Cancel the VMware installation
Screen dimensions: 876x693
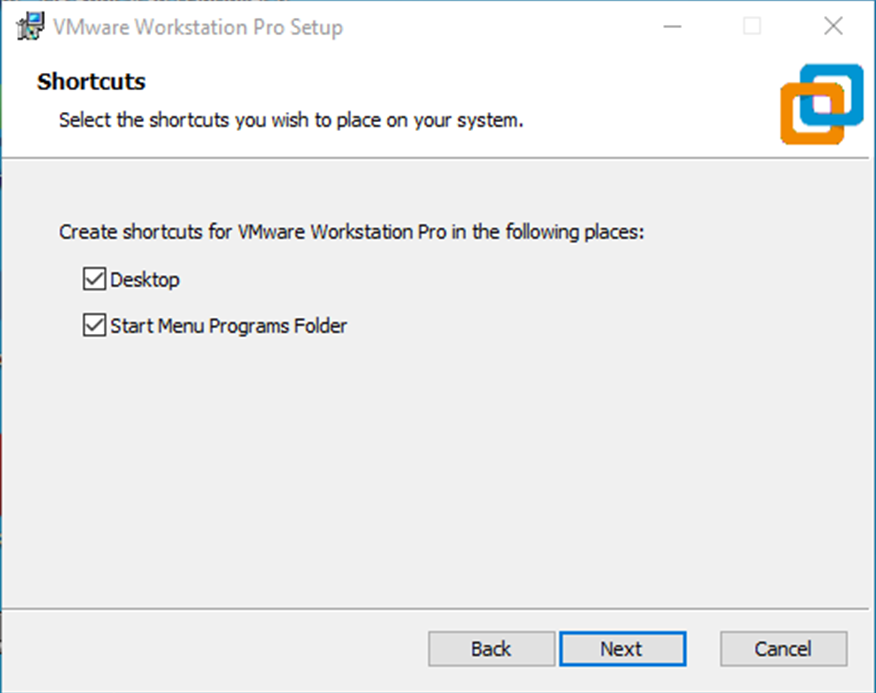point(783,649)
